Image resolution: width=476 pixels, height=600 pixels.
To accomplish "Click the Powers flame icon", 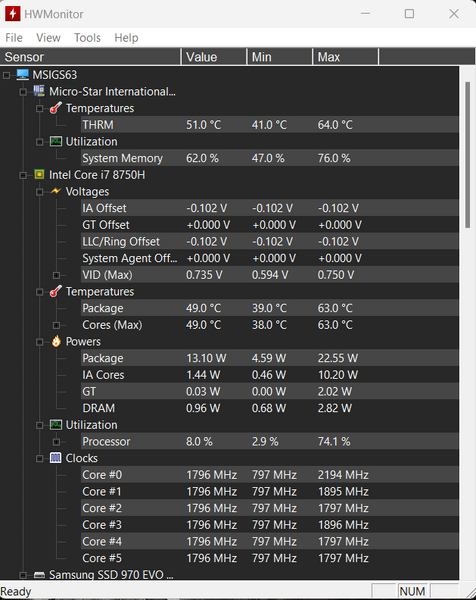I will (x=56, y=341).
